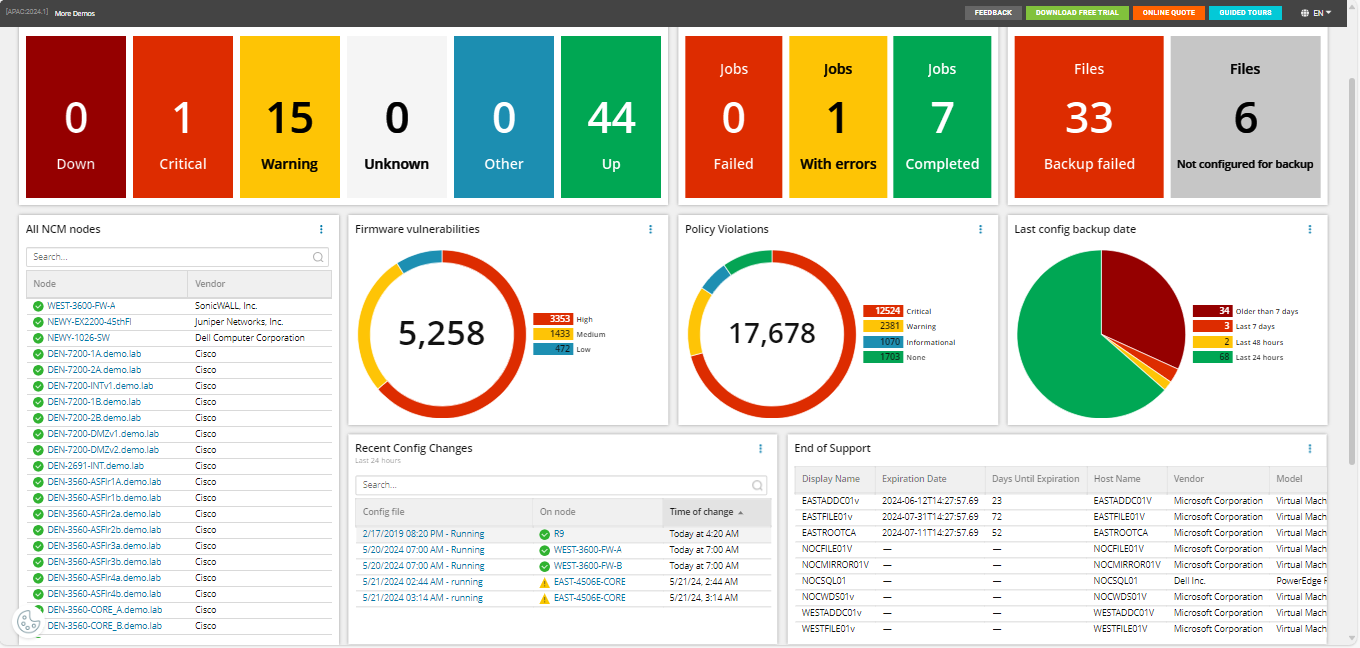This screenshot has height=648, width=1360.
Task: Open cookie settings icon
Action: (x=27, y=622)
